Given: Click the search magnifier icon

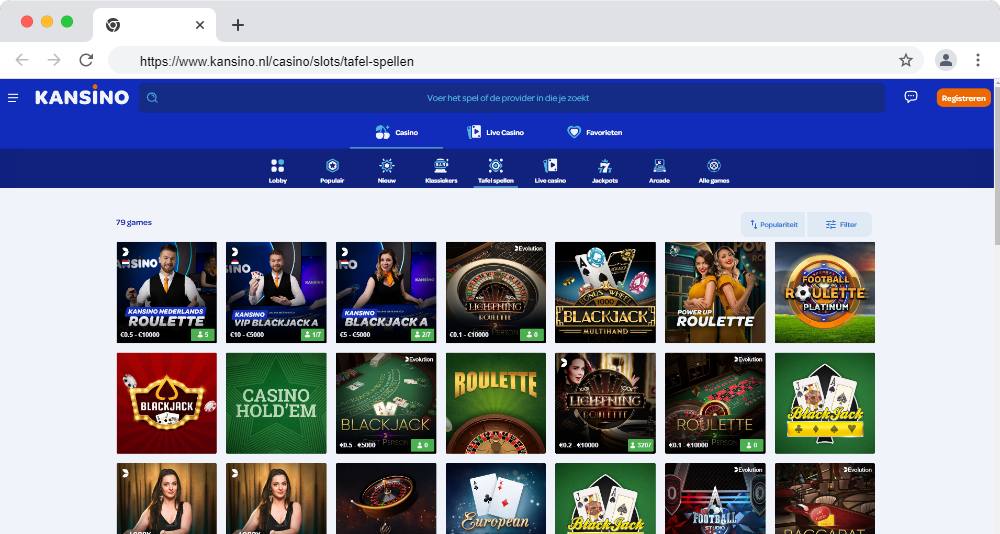Looking at the screenshot, I should pyautogui.click(x=152, y=98).
